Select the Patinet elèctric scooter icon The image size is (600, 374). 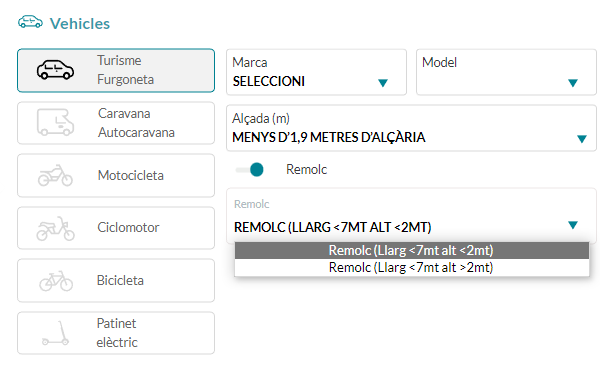[x=55, y=333]
